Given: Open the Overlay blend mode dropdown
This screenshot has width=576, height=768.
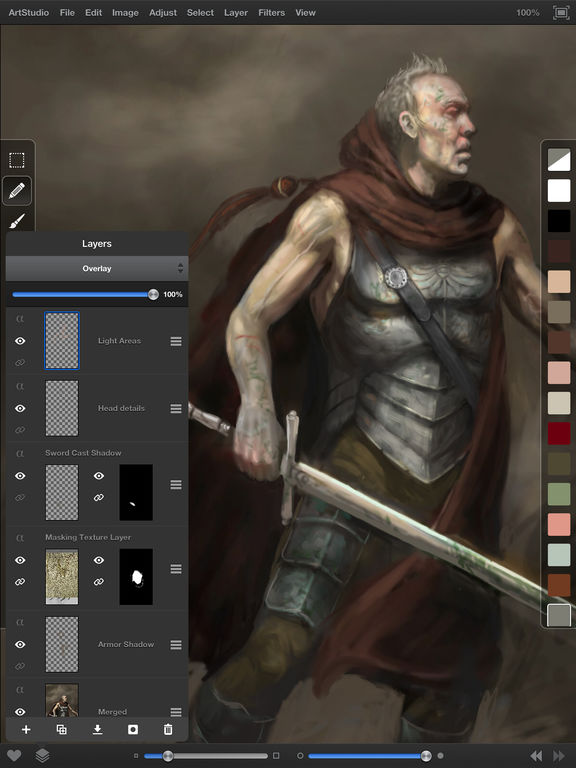Looking at the screenshot, I should (96, 268).
